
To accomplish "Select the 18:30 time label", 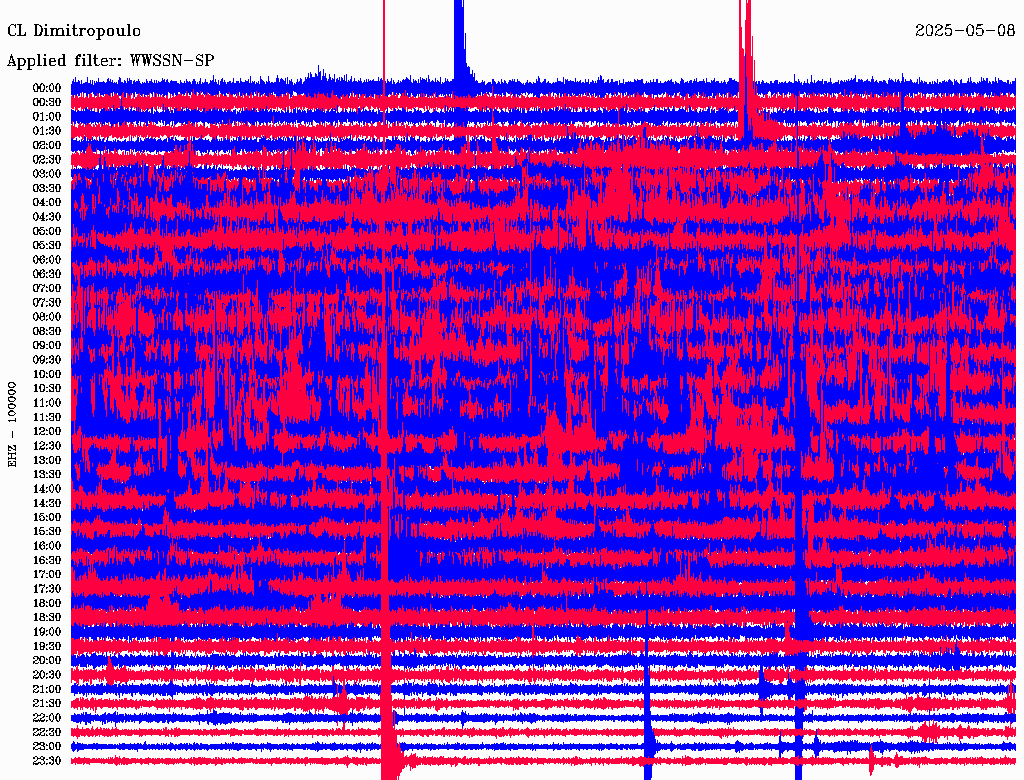I will click(x=47, y=618).
